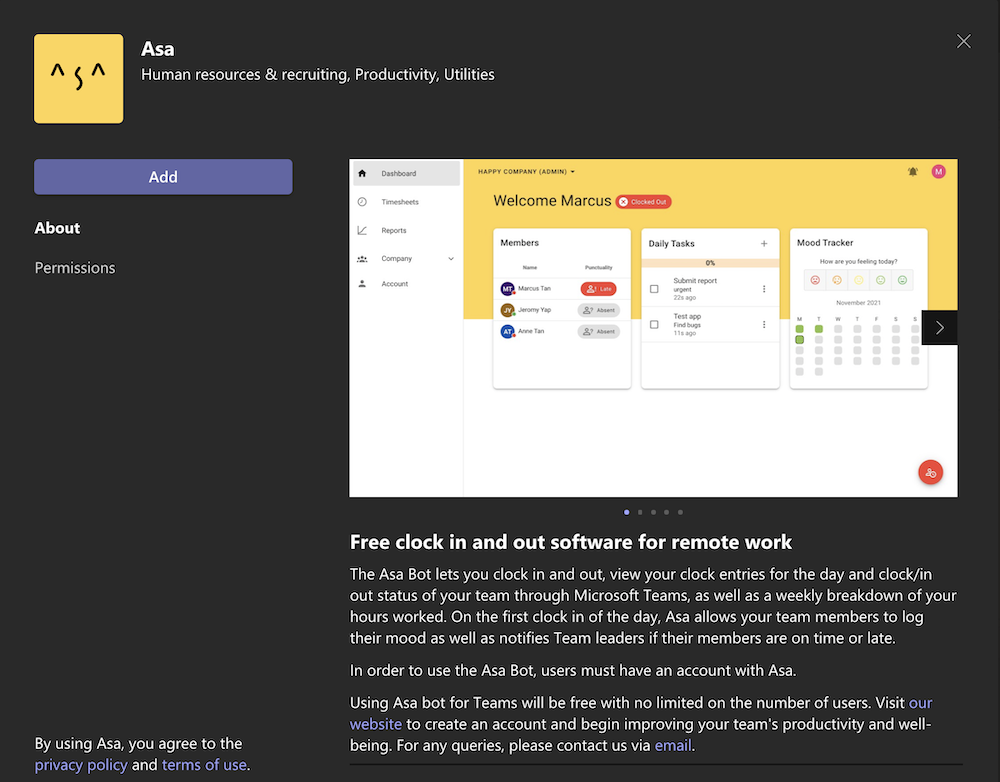Check the Submit report task checkbox

[654, 289]
